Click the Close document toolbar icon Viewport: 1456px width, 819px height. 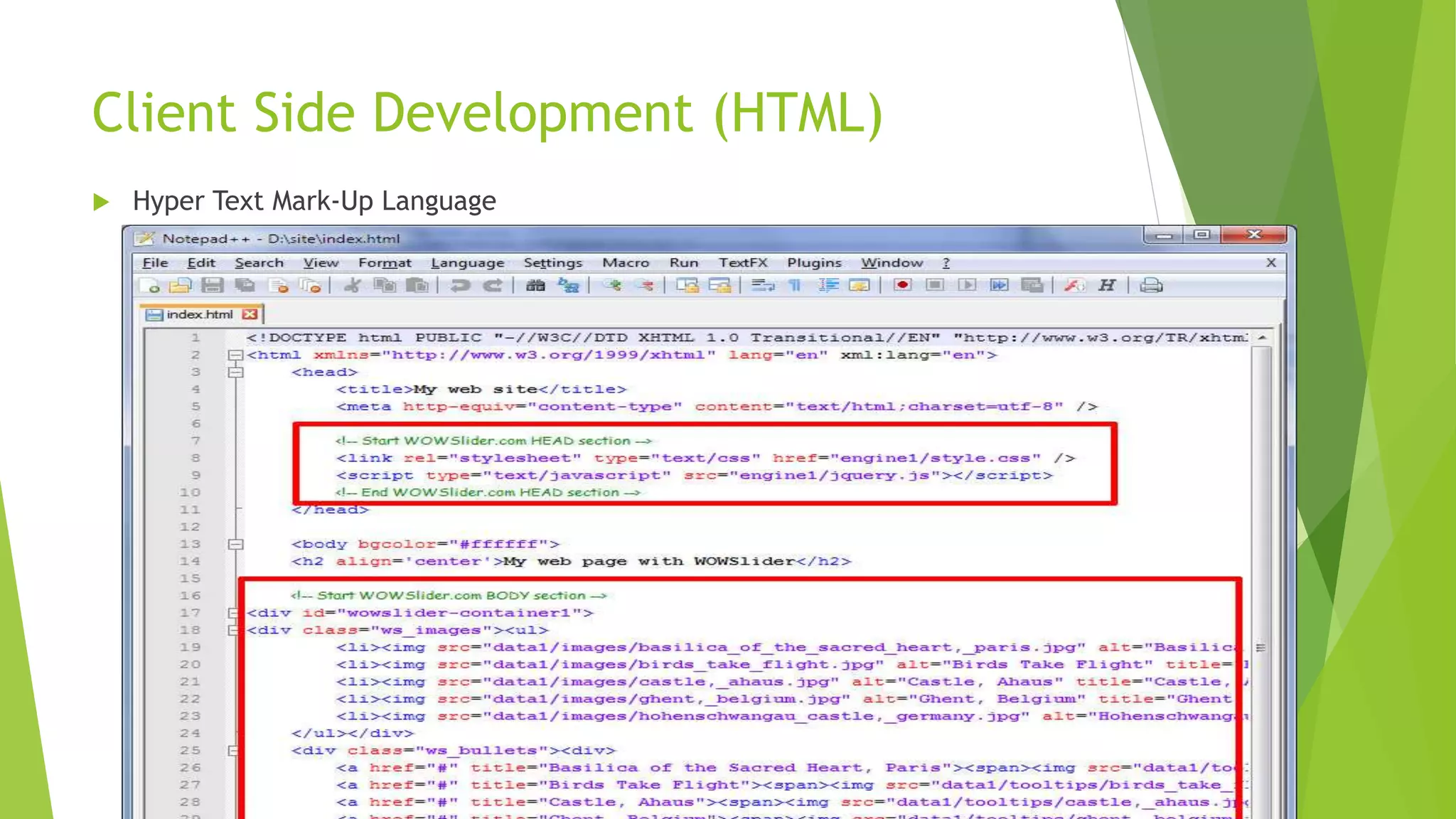tap(279, 286)
